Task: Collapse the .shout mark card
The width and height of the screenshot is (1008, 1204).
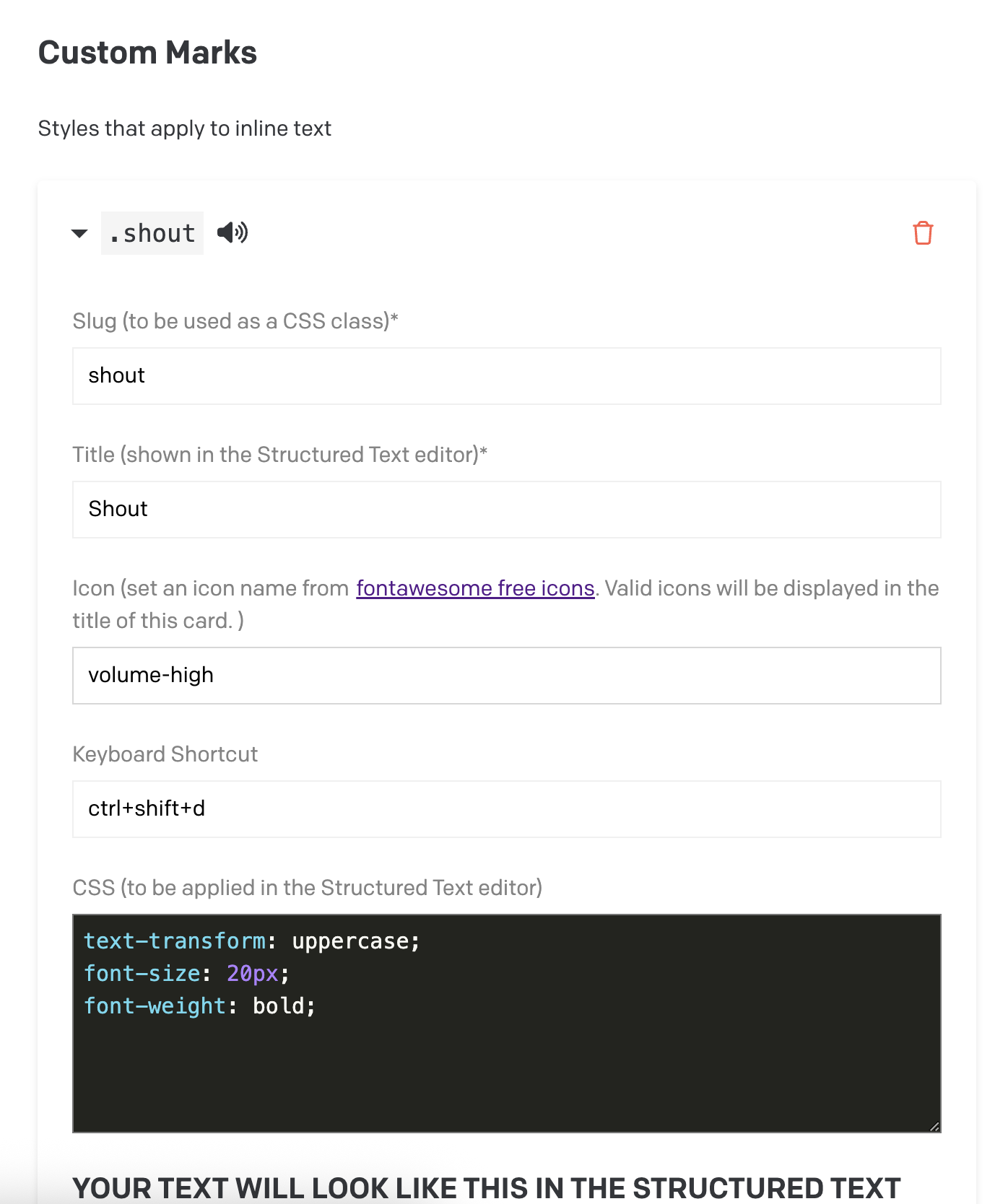Action: [x=79, y=233]
